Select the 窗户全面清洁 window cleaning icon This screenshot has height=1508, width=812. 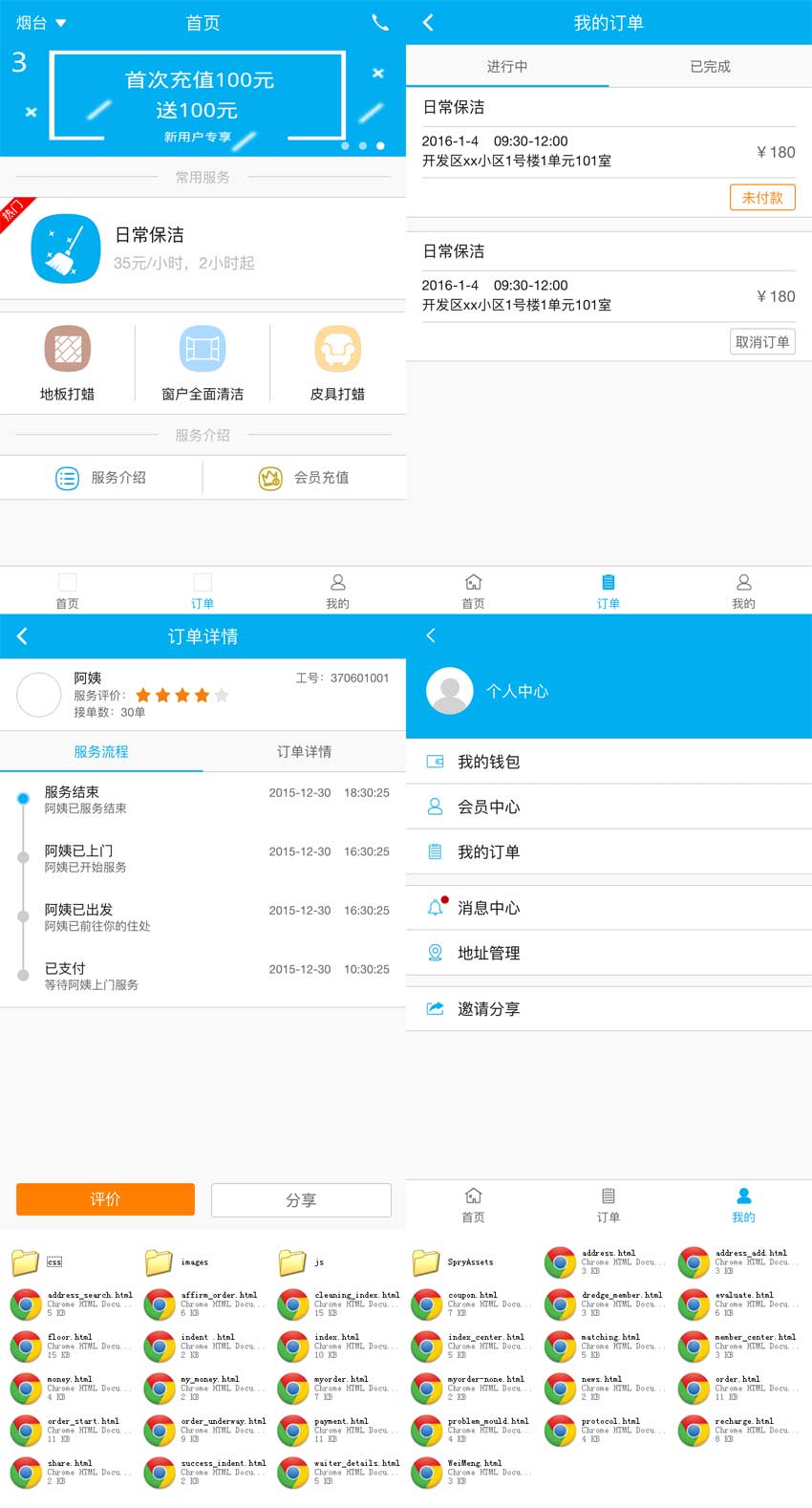click(203, 349)
